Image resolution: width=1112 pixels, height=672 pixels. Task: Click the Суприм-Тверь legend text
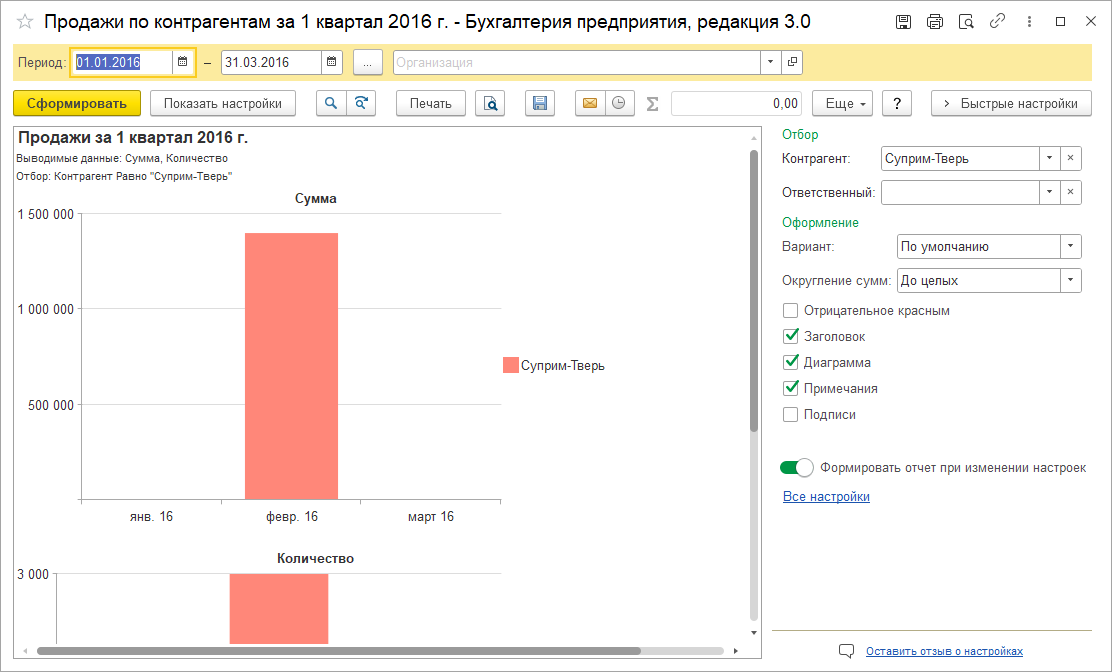tap(562, 366)
